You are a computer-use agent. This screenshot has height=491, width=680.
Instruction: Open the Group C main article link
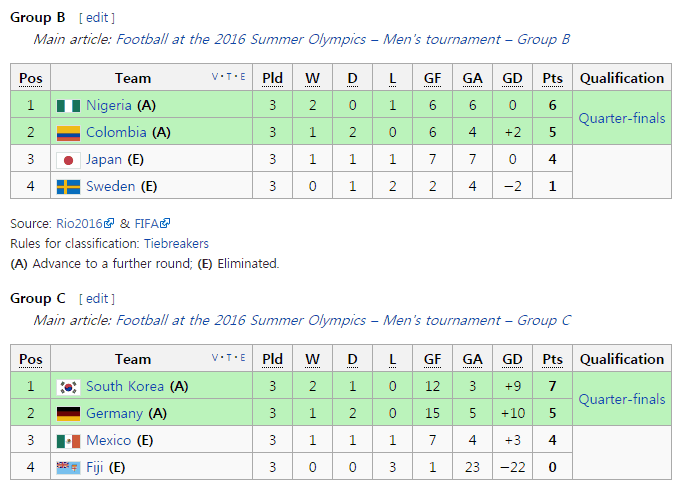343,320
